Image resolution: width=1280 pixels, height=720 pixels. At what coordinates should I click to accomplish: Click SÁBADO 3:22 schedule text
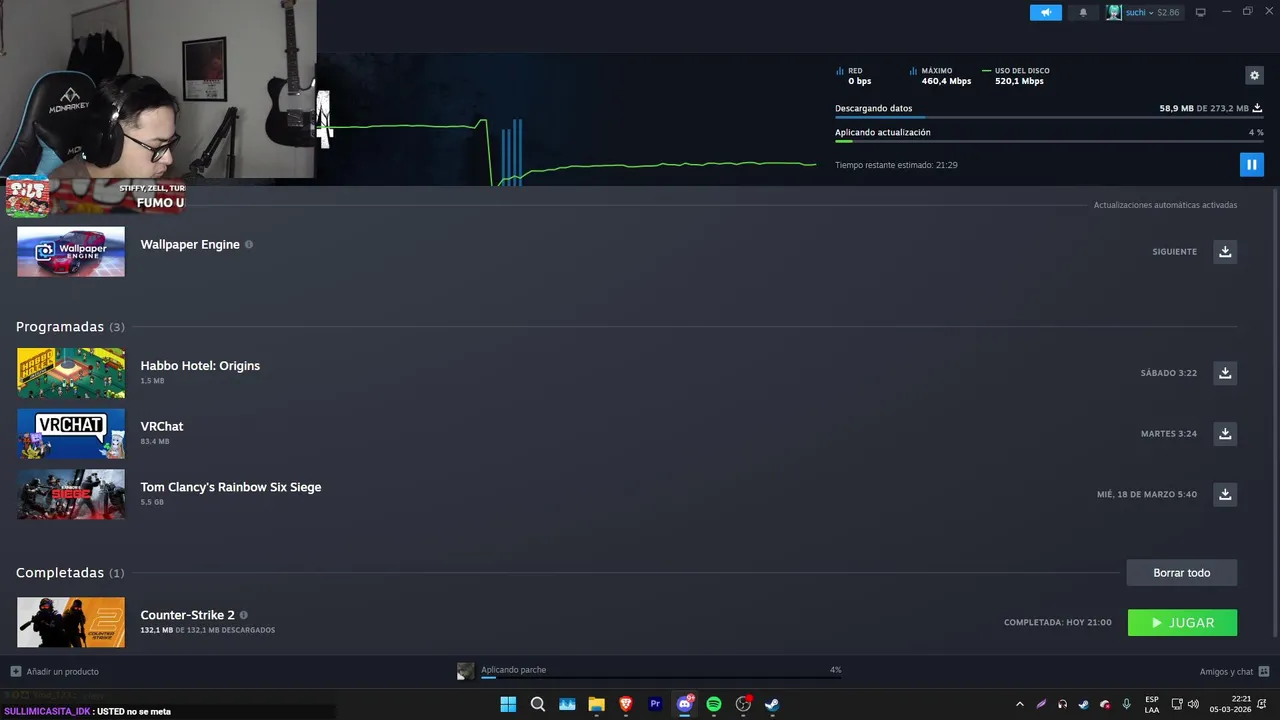tap(1168, 373)
